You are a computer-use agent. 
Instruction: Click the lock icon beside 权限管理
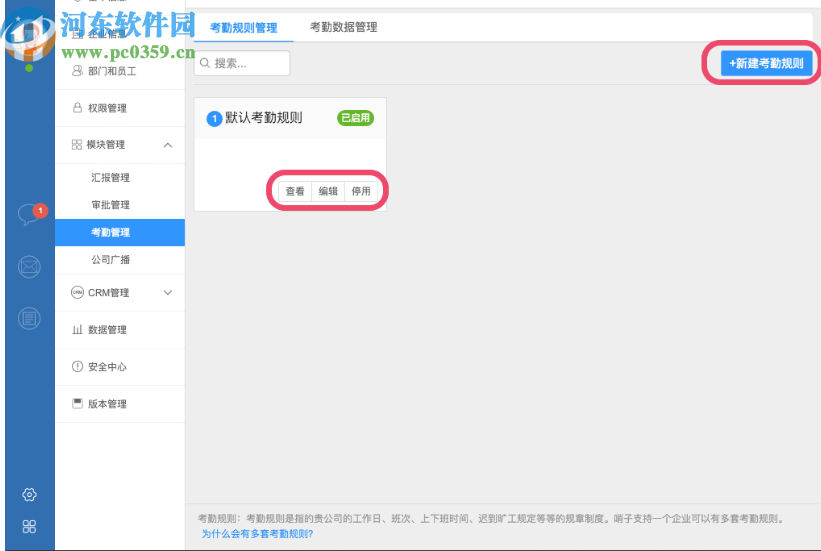[x=77, y=108]
